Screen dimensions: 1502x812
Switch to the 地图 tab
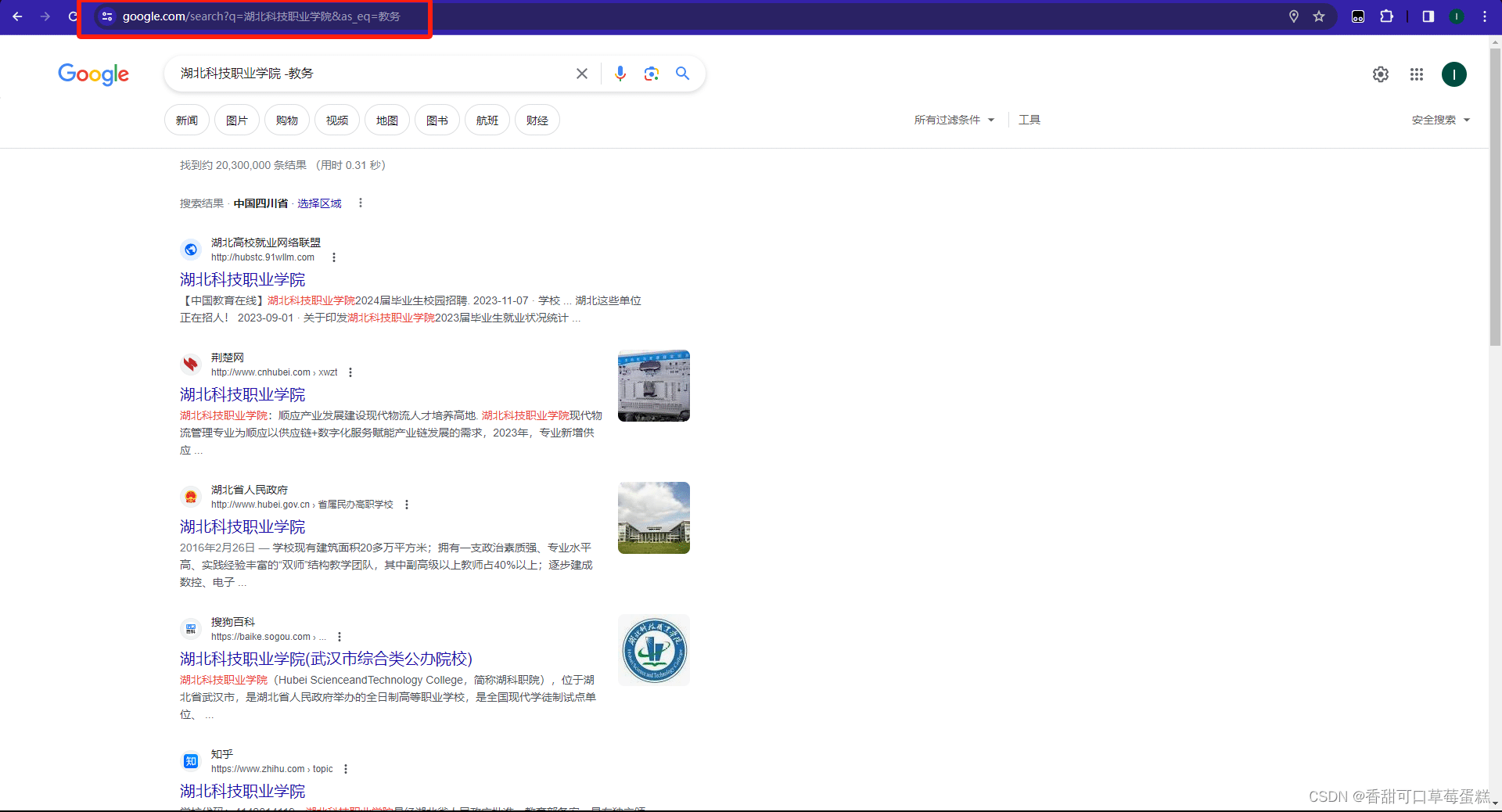click(387, 120)
